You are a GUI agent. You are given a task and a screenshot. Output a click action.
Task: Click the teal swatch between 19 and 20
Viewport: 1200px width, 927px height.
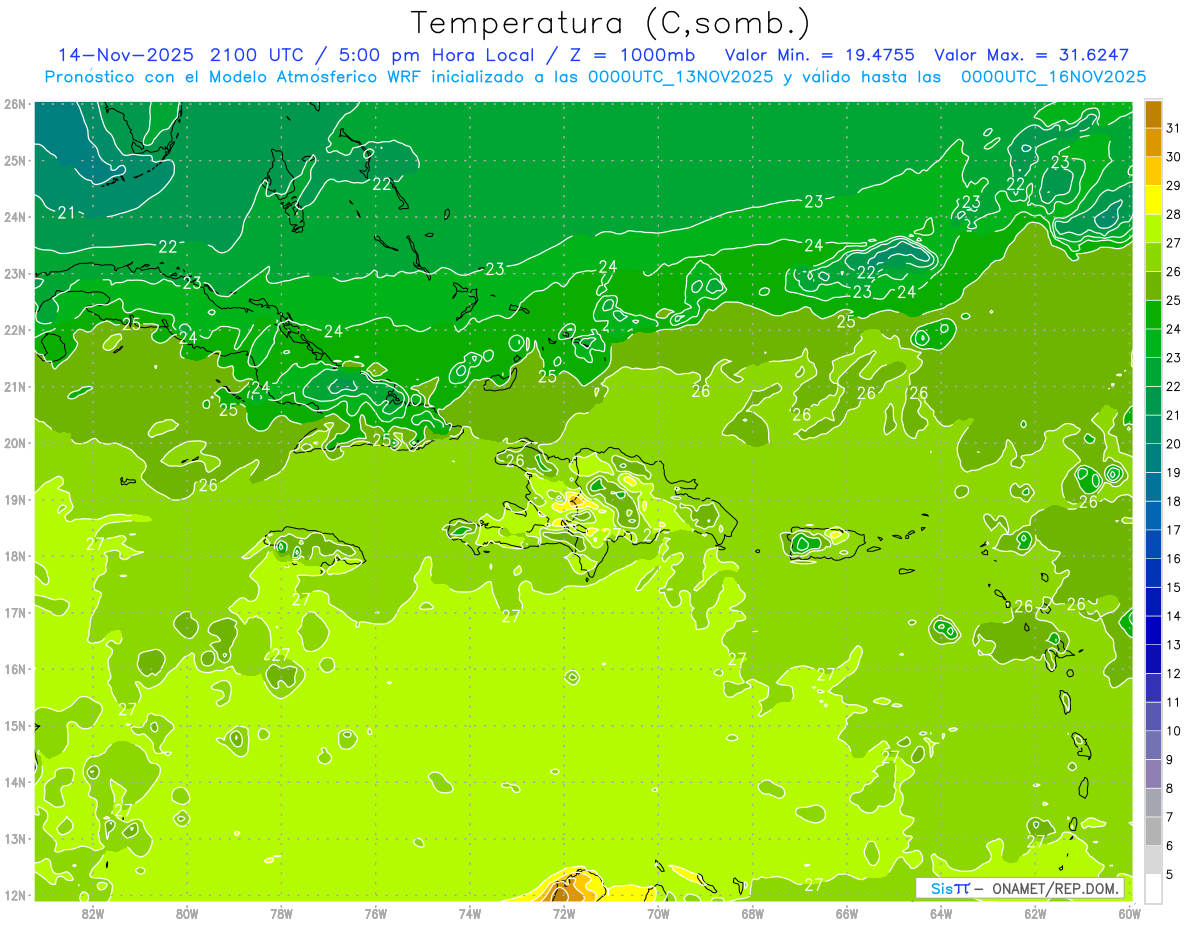click(x=1154, y=458)
